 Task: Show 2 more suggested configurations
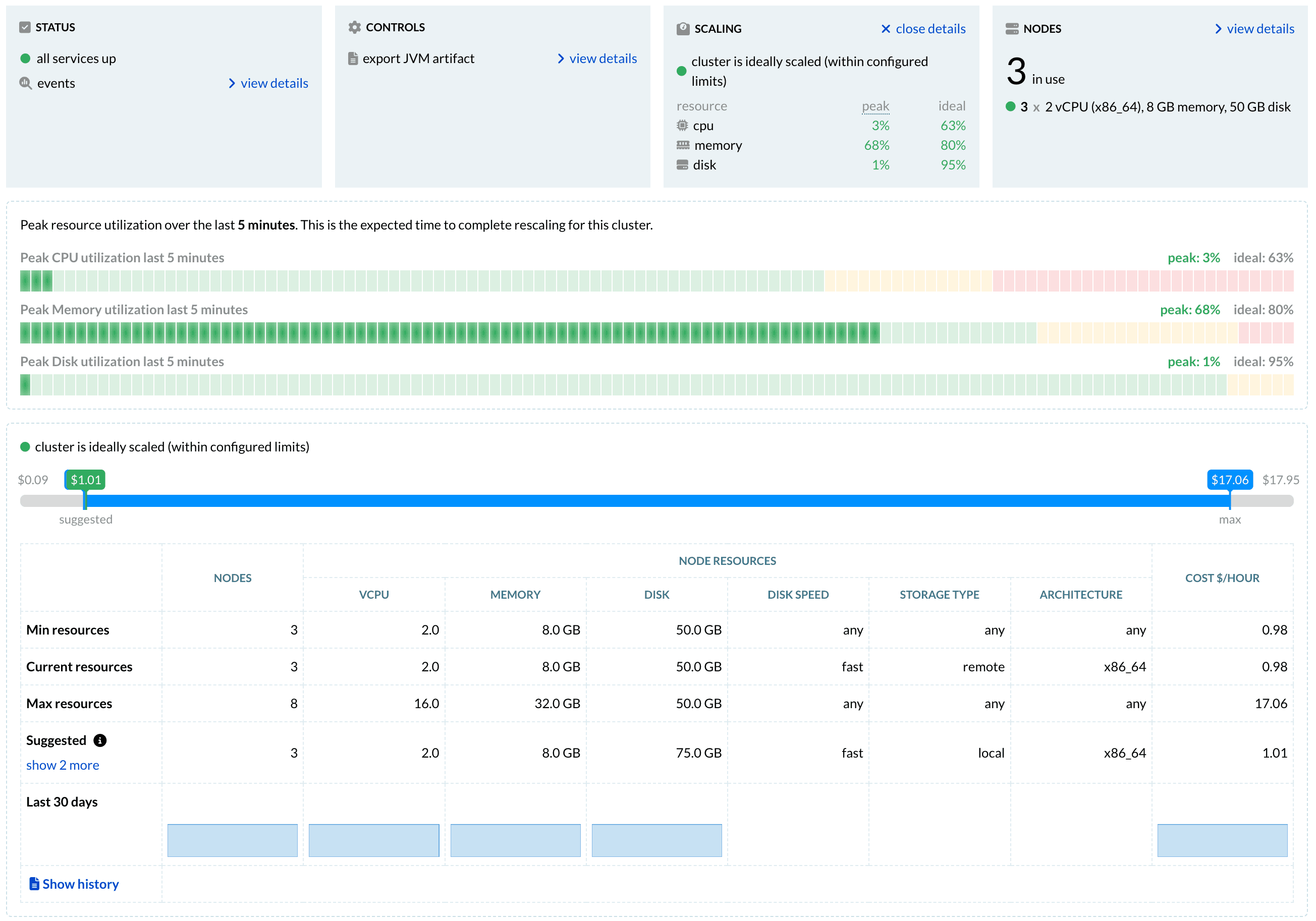click(x=63, y=765)
